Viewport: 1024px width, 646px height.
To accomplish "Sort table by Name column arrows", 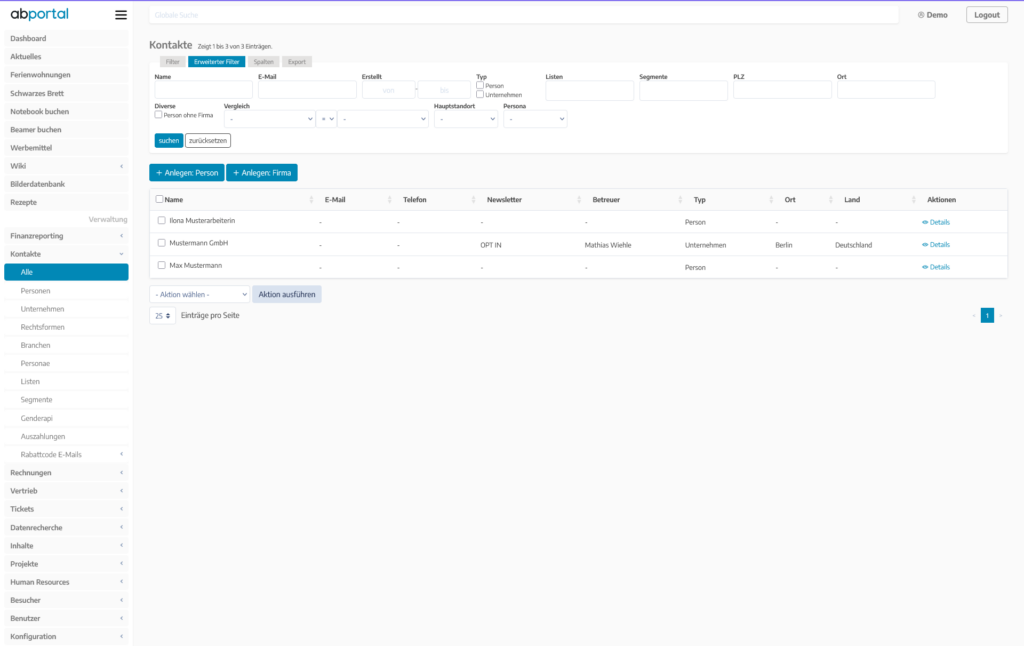I will tap(308, 200).
